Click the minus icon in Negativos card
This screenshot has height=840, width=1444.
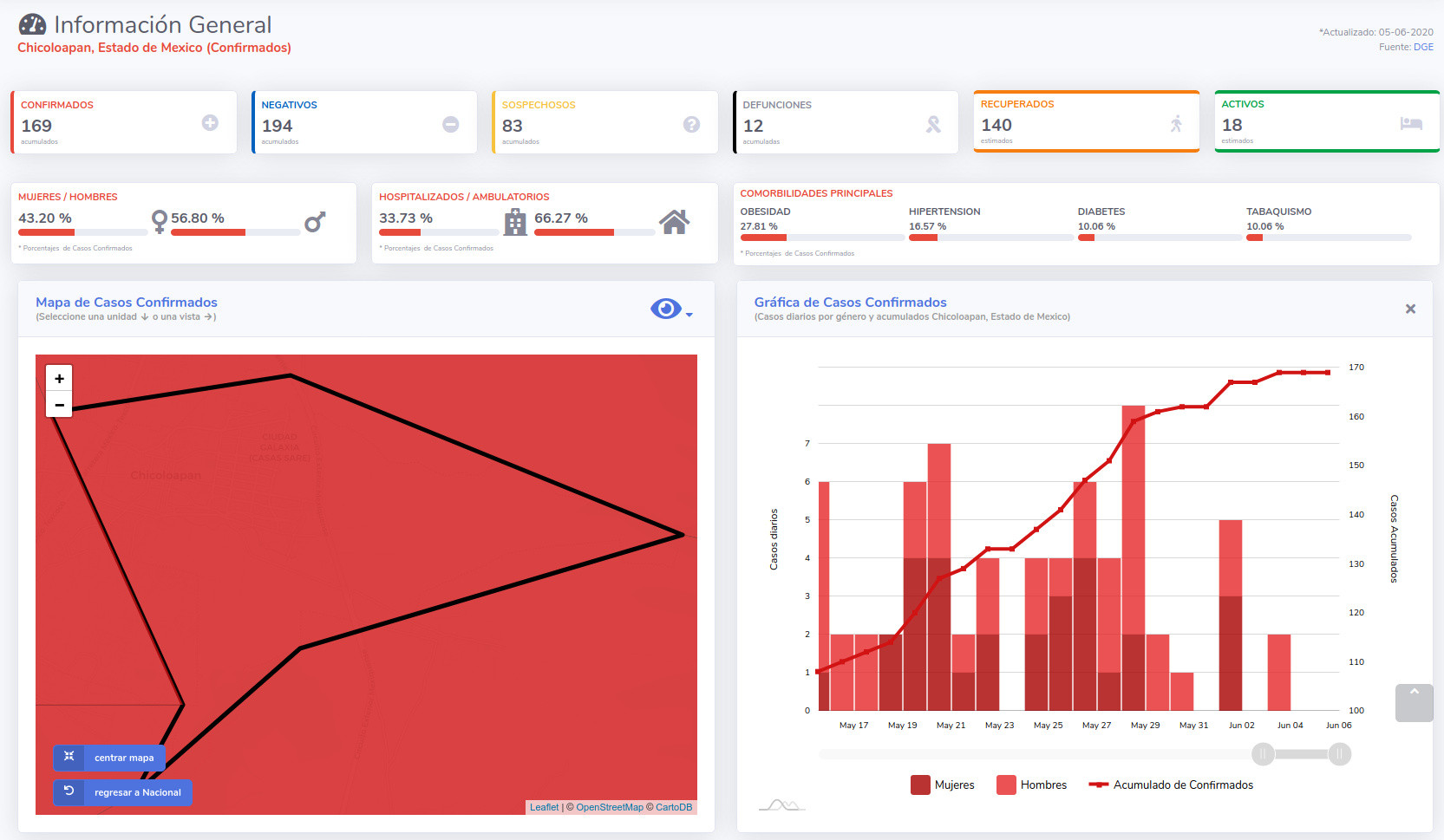[x=451, y=124]
